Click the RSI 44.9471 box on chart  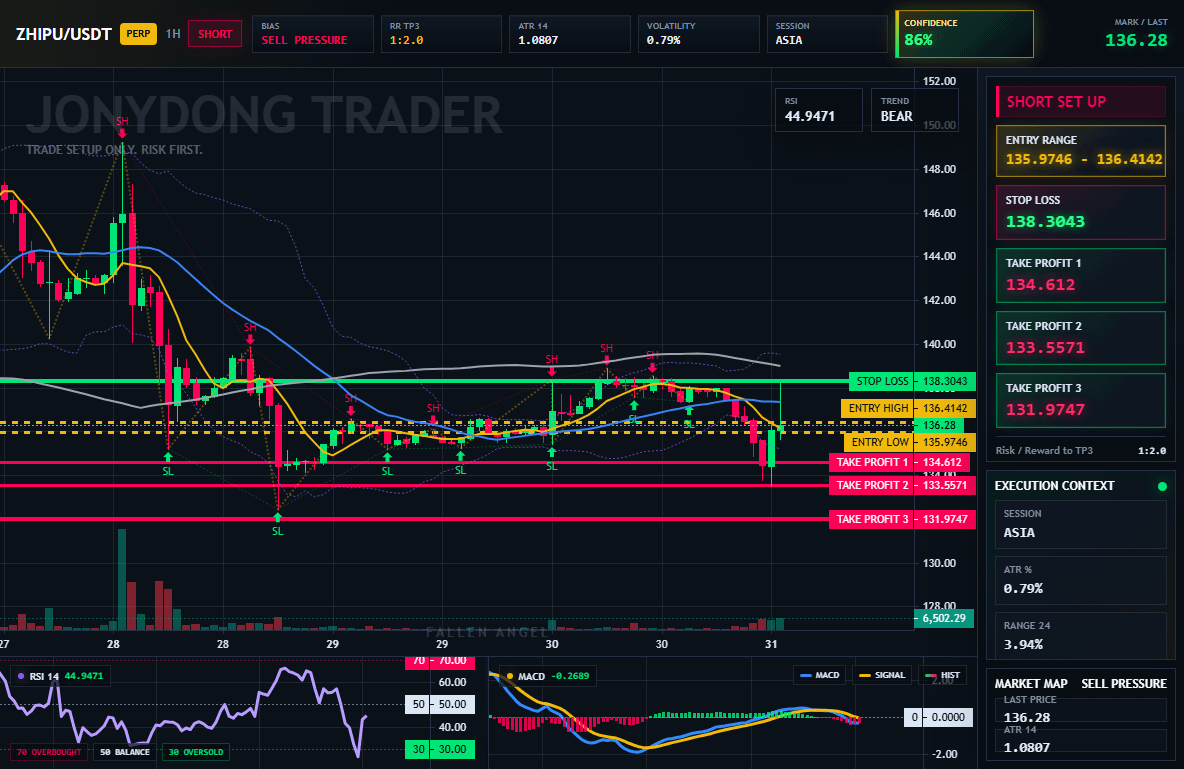click(819, 110)
